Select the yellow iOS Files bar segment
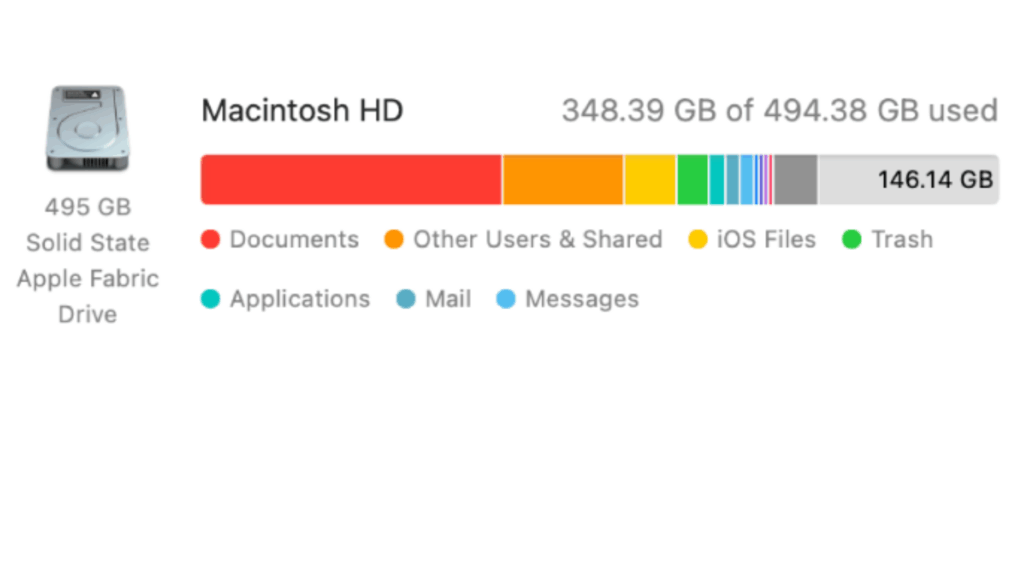The width and height of the screenshot is (1024, 576). [x=650, y=180]
